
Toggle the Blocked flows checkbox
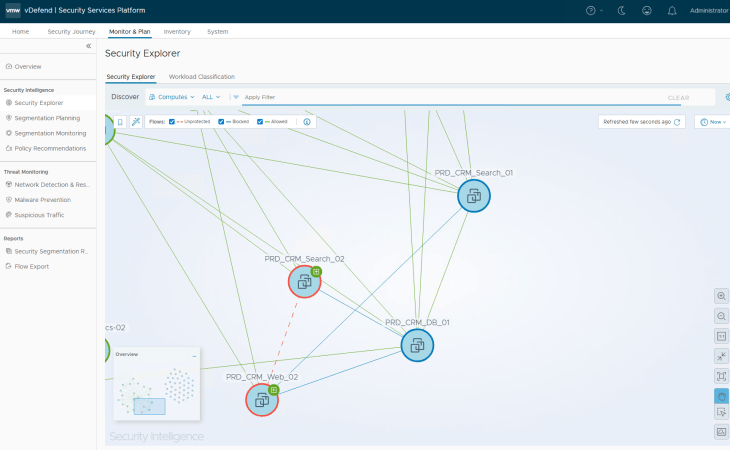[221, 122]
